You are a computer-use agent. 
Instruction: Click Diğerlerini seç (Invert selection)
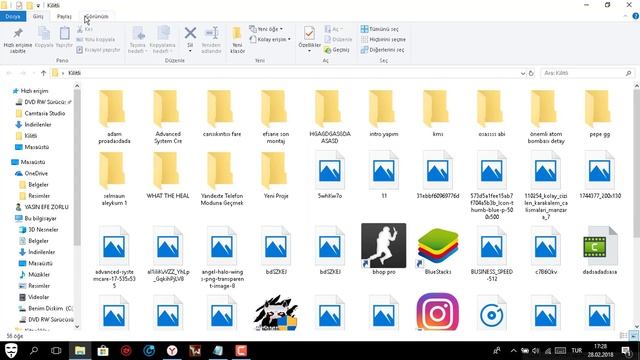[x=382, y=50]
